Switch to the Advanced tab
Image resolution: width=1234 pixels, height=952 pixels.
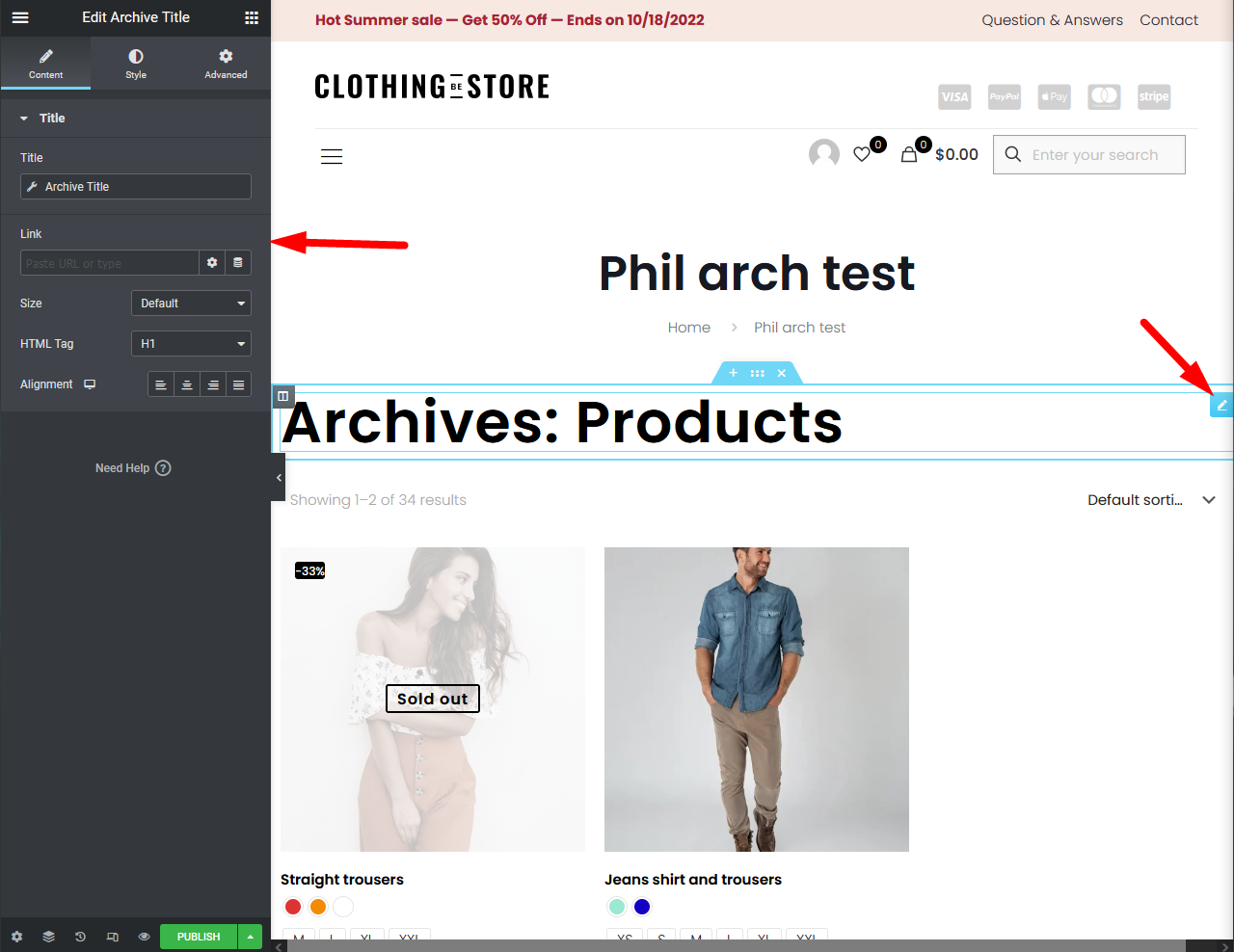pos(226,64)
